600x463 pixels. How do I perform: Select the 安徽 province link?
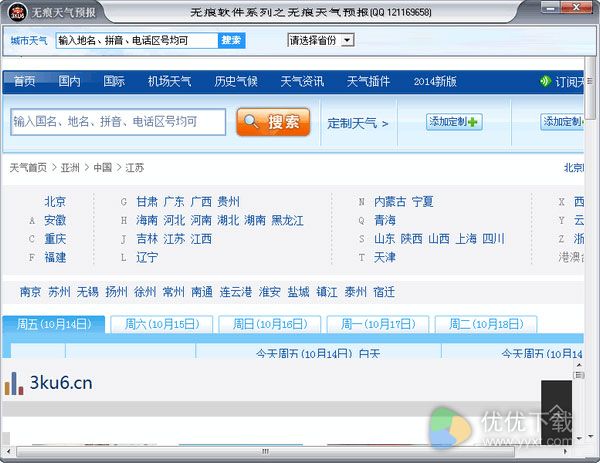point(55,220)
